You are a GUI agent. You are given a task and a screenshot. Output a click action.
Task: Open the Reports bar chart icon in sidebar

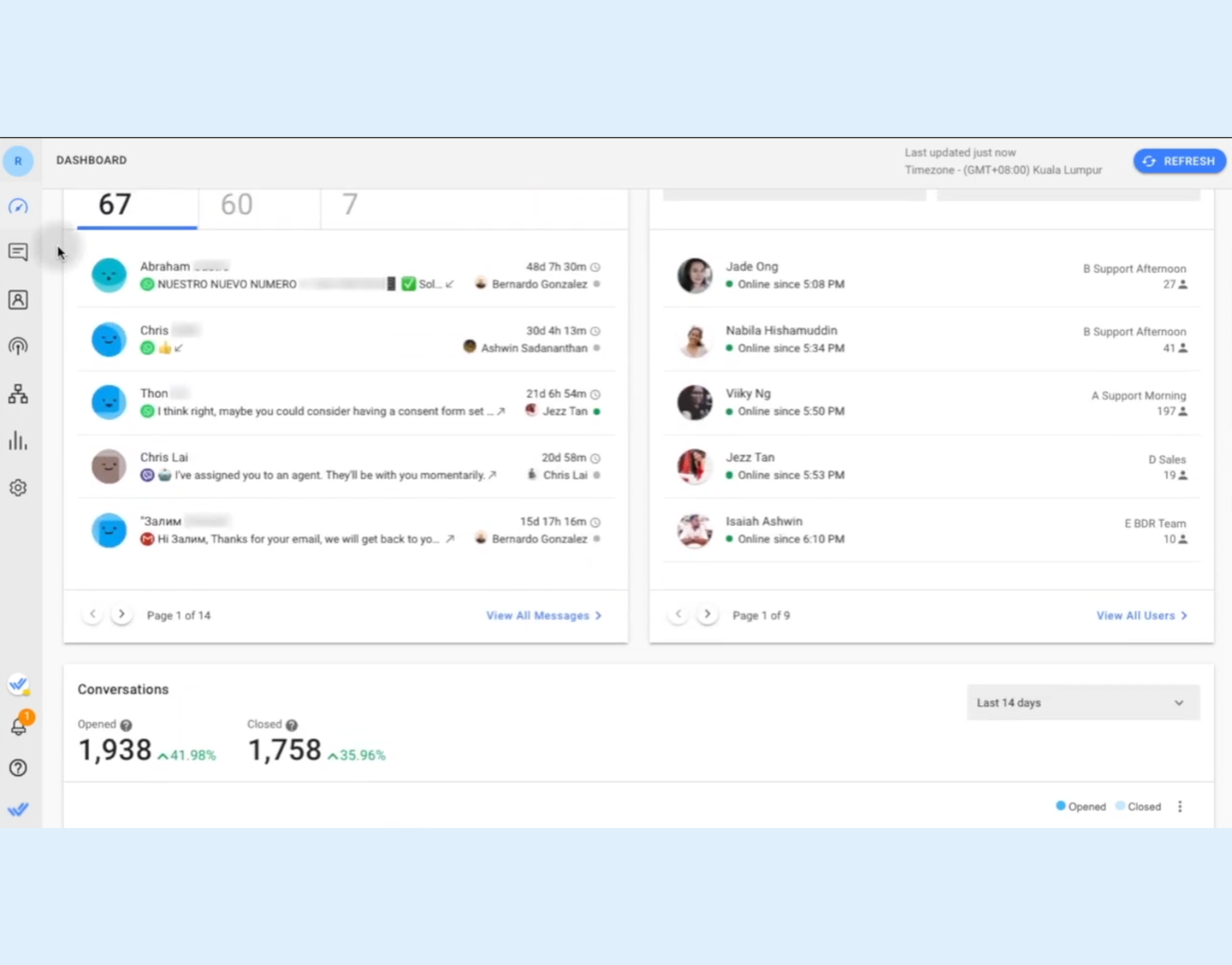(18, 441)
